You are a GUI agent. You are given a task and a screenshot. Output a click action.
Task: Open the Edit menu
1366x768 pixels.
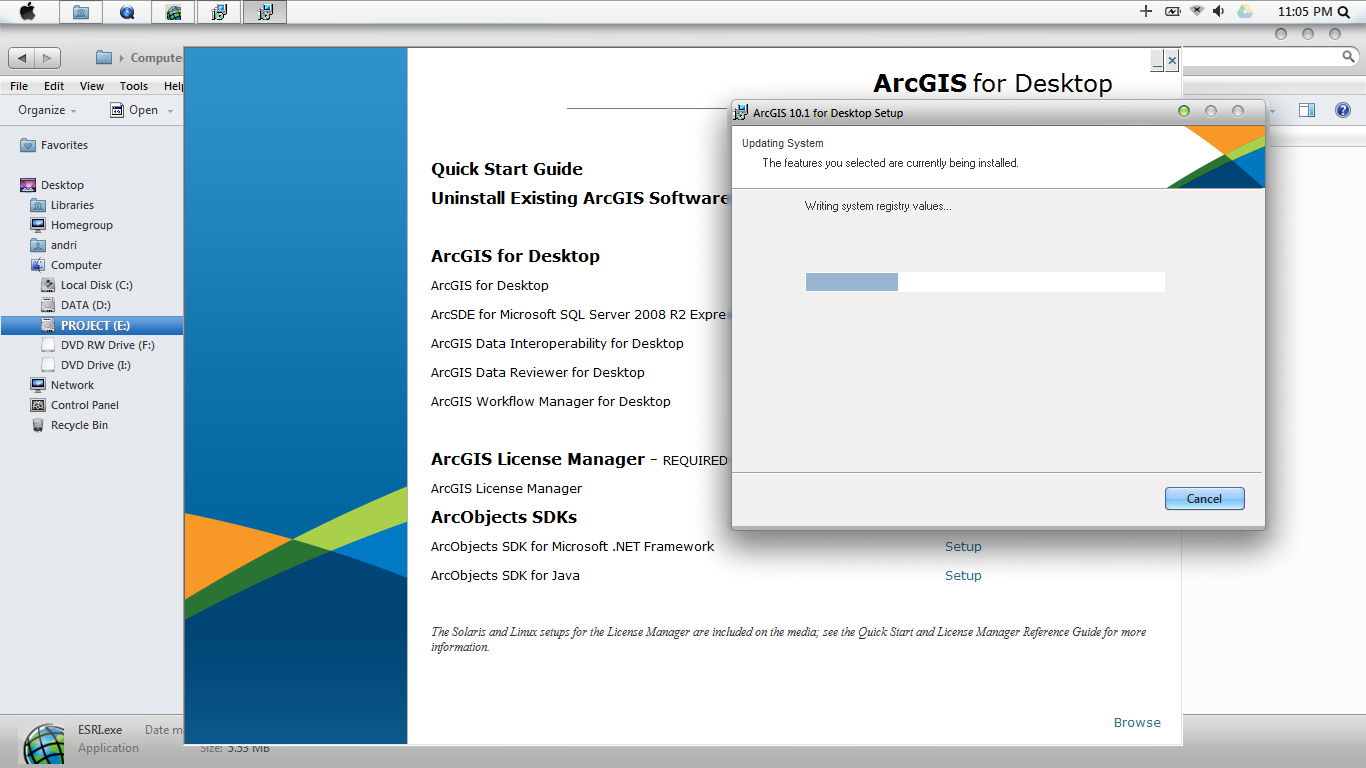[x=54, y=86]
